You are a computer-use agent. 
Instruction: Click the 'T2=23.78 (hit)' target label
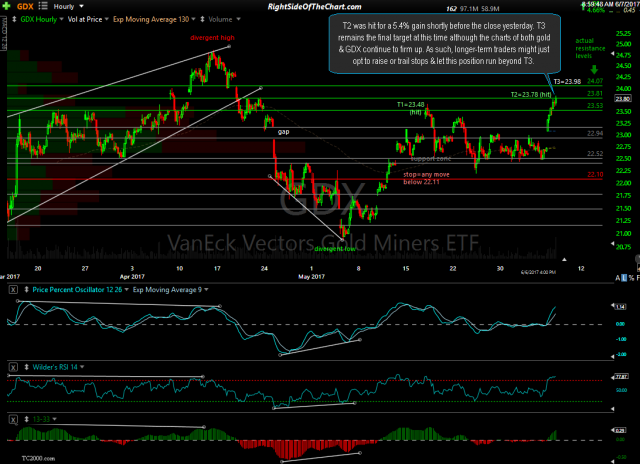[531, 95]
